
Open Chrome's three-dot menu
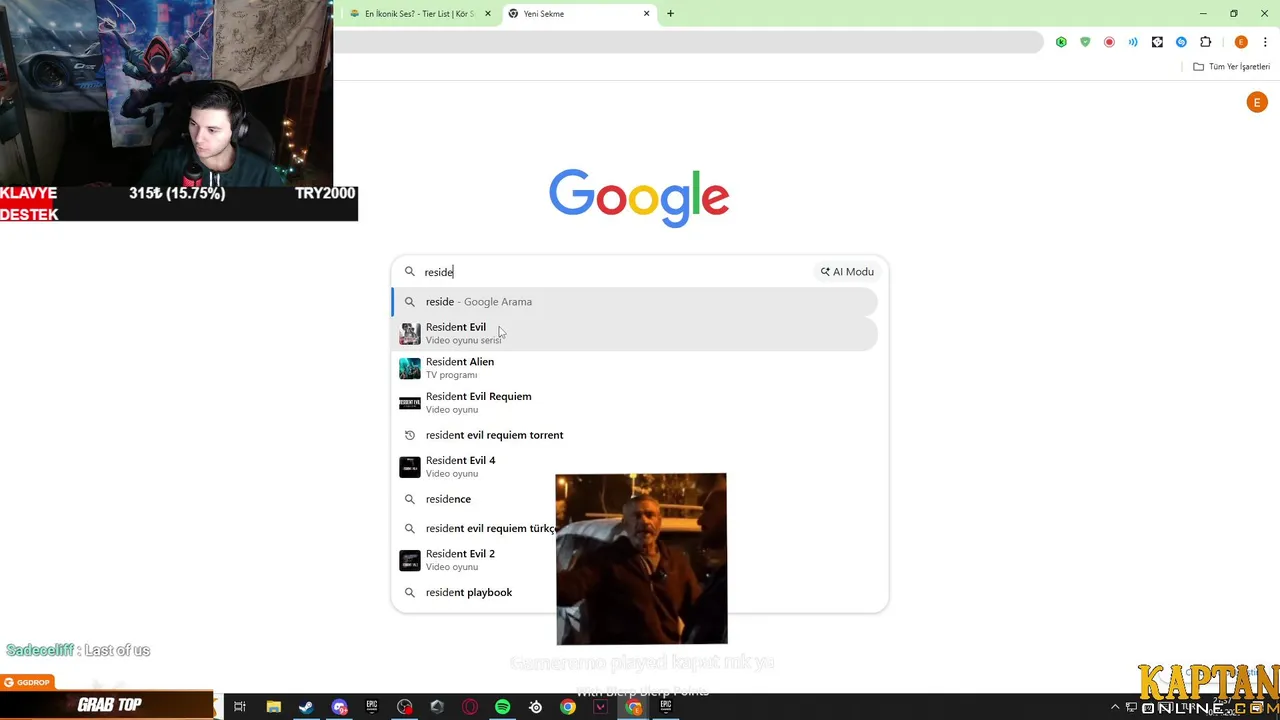(1265, 42)
